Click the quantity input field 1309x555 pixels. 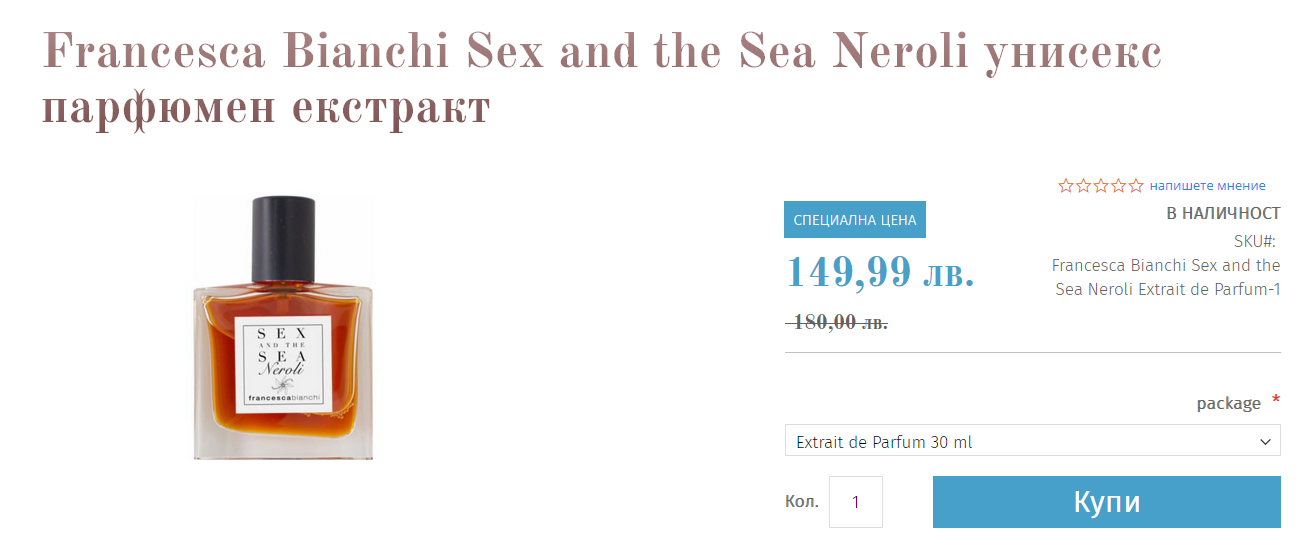point(856,502)
